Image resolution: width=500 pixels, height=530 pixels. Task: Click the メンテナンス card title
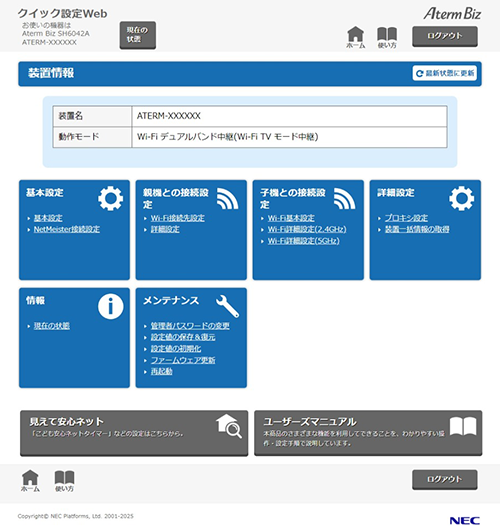coord(171,300)
